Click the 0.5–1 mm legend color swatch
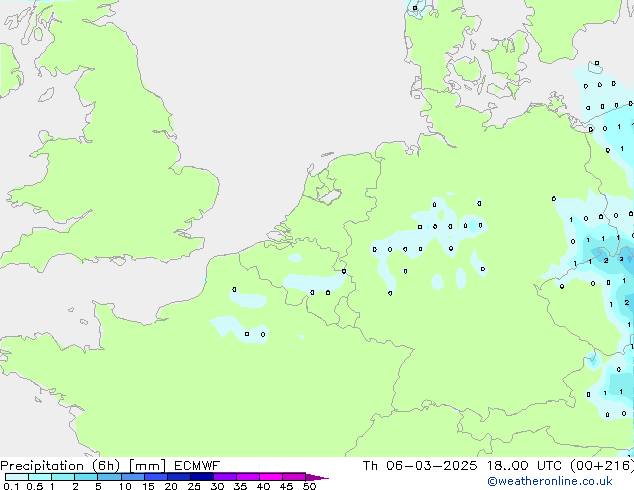This screenshot has height=490, width=634. point(40,477)
